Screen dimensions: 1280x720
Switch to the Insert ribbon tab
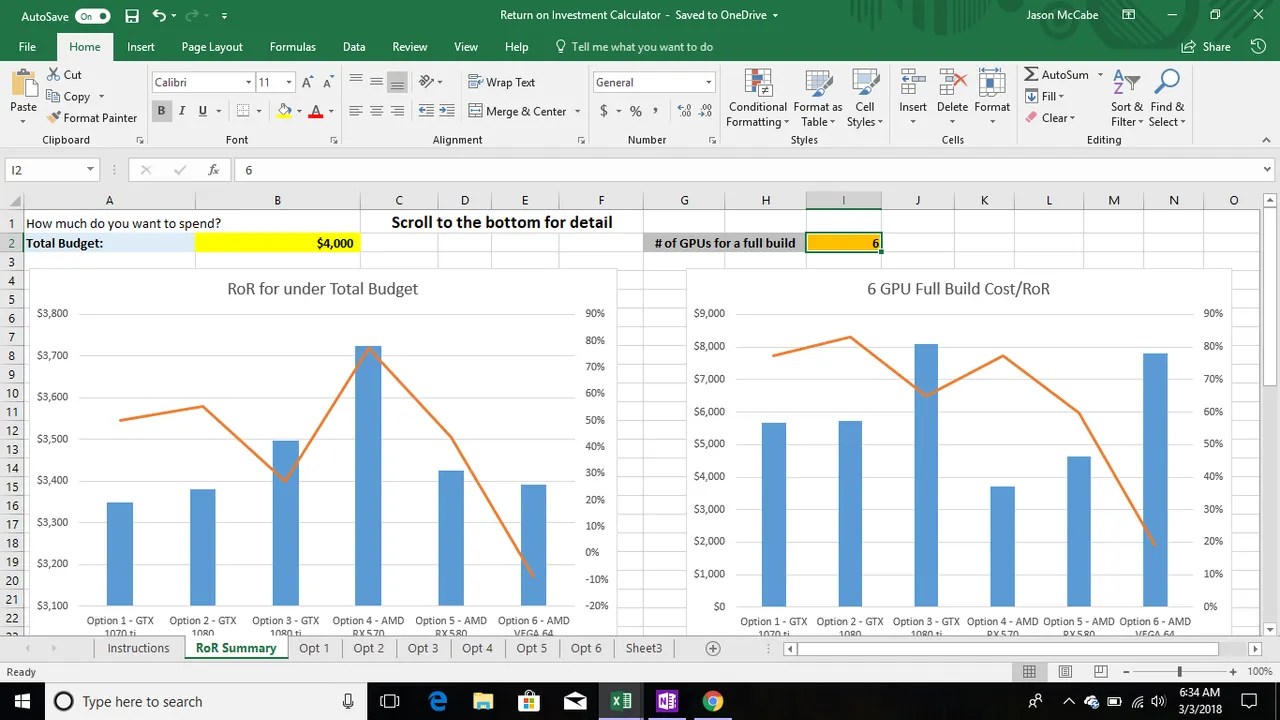(x=141, y=47)
